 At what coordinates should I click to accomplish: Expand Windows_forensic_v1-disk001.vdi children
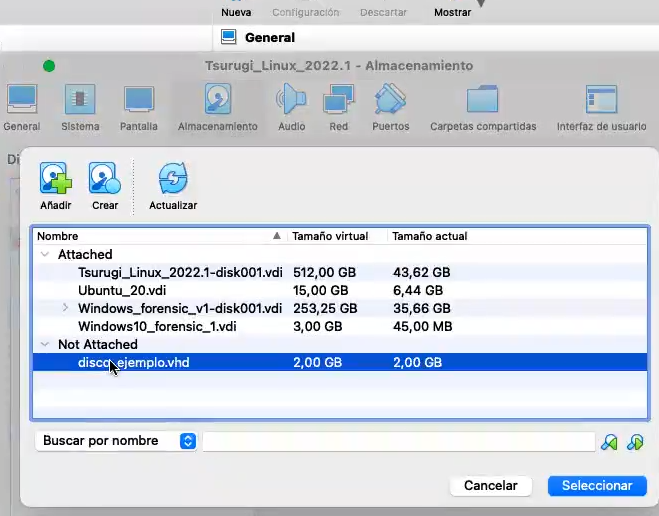65,308
